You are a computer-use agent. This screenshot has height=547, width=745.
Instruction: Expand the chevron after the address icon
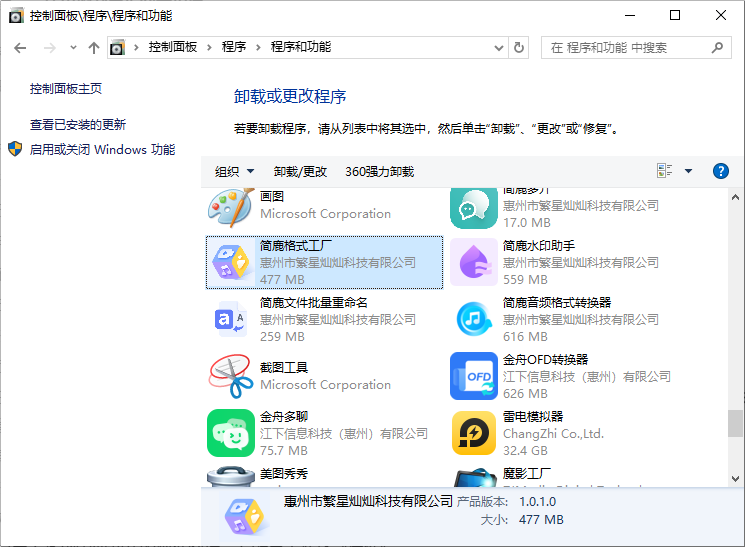pos(136,48)
